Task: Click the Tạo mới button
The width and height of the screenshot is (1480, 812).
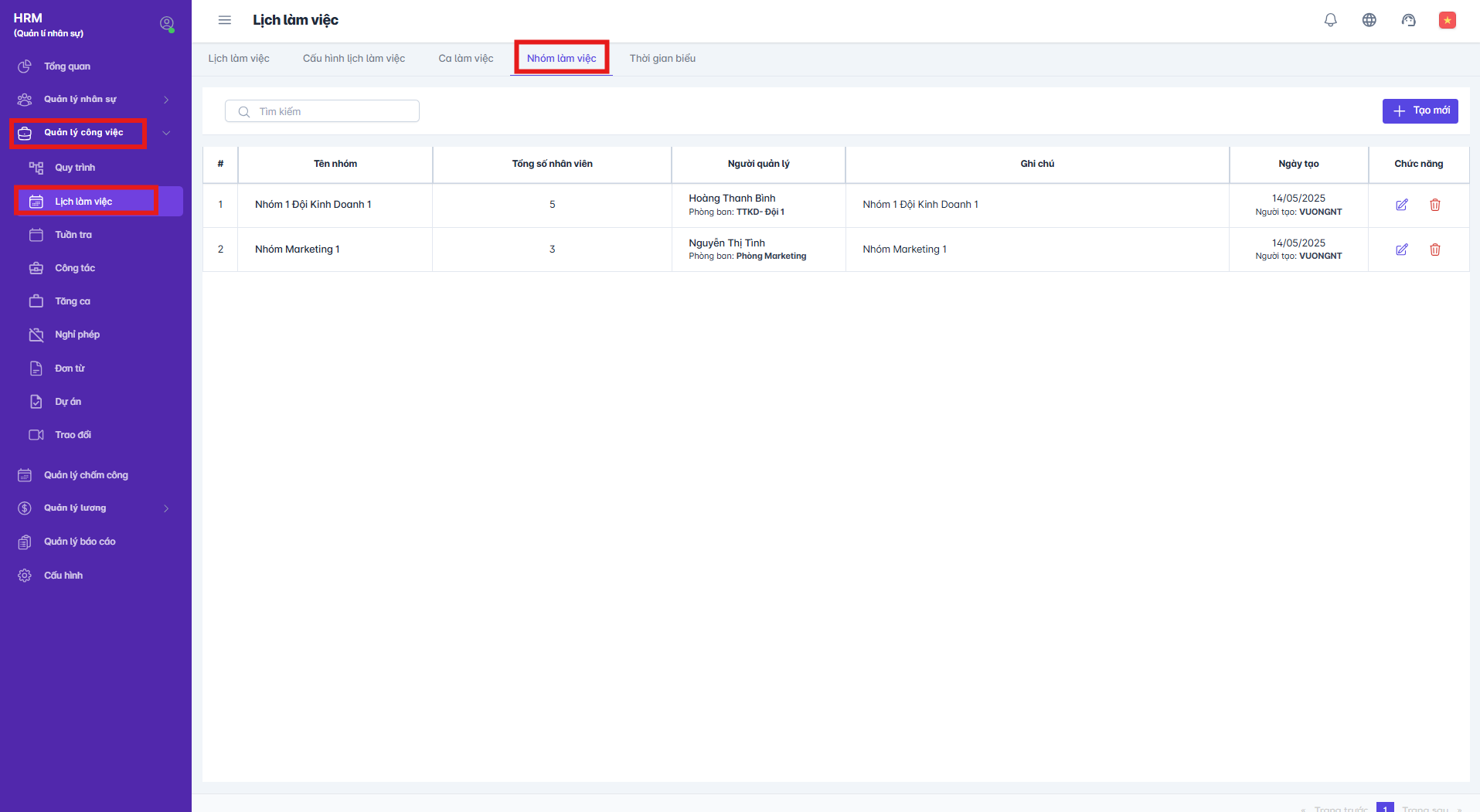Action: click(1420, 111)
